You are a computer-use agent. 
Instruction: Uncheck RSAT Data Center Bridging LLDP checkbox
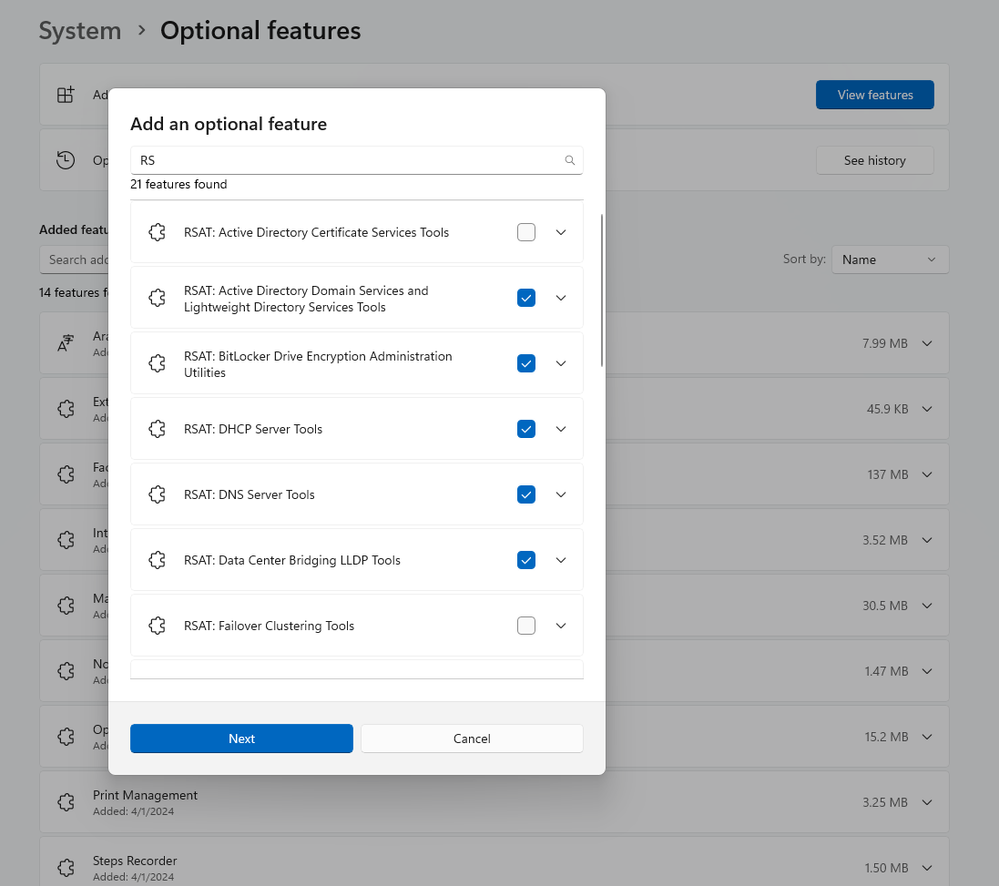[x=526, y=561]
